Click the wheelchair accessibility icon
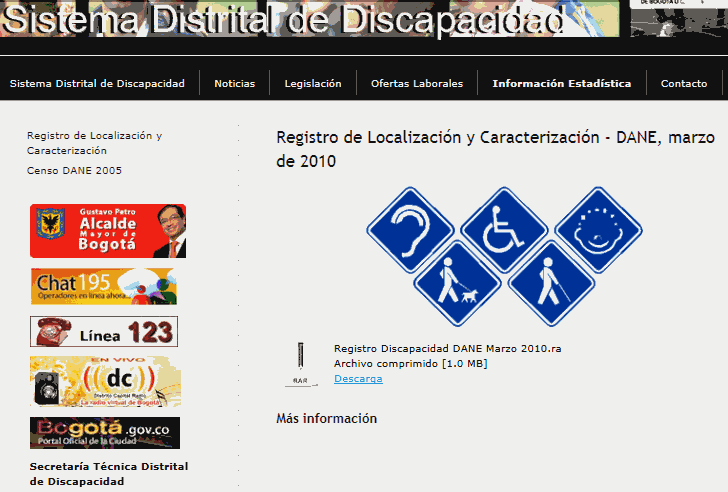 point(503,231)
